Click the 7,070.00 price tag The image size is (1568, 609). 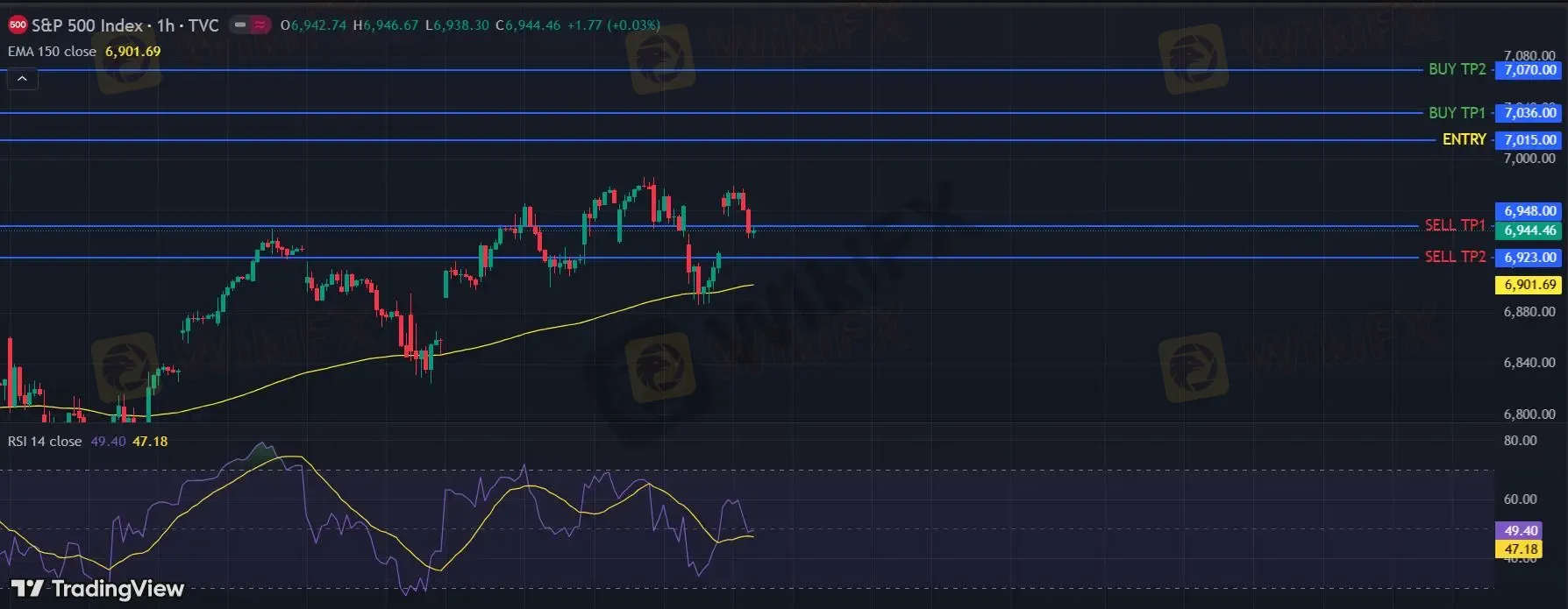[x=1530, y=70]
